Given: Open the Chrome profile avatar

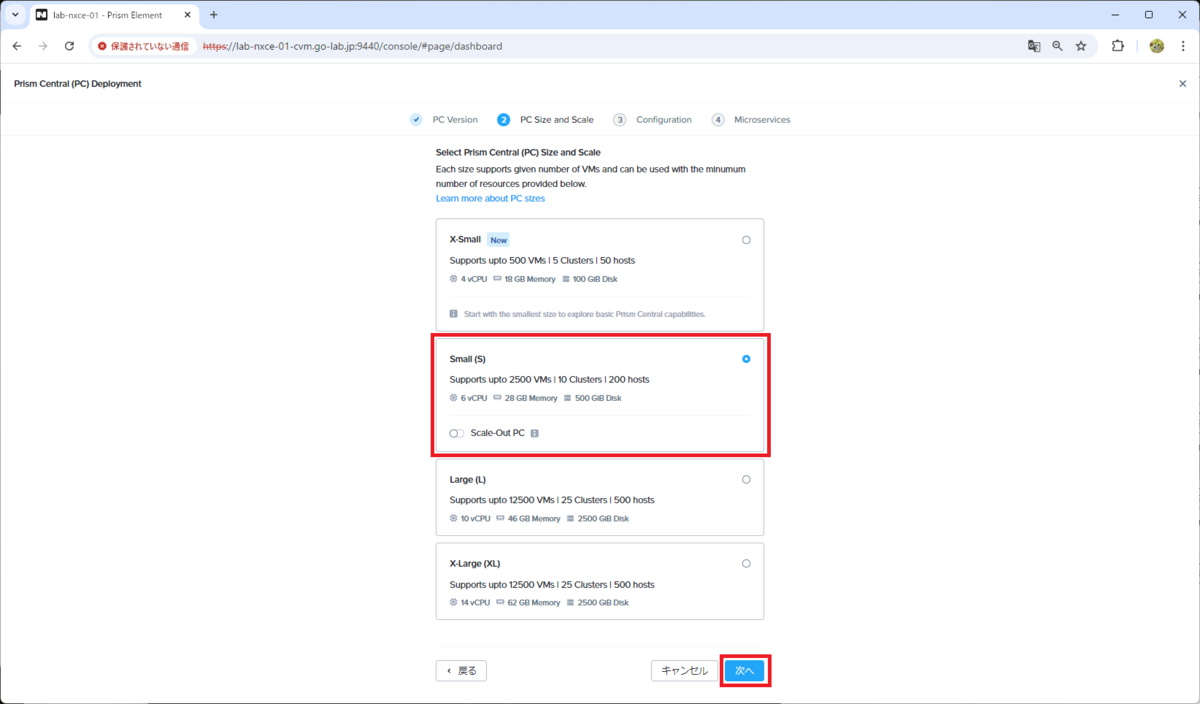Looking at the screenshot, I should tap(1157, 46).
